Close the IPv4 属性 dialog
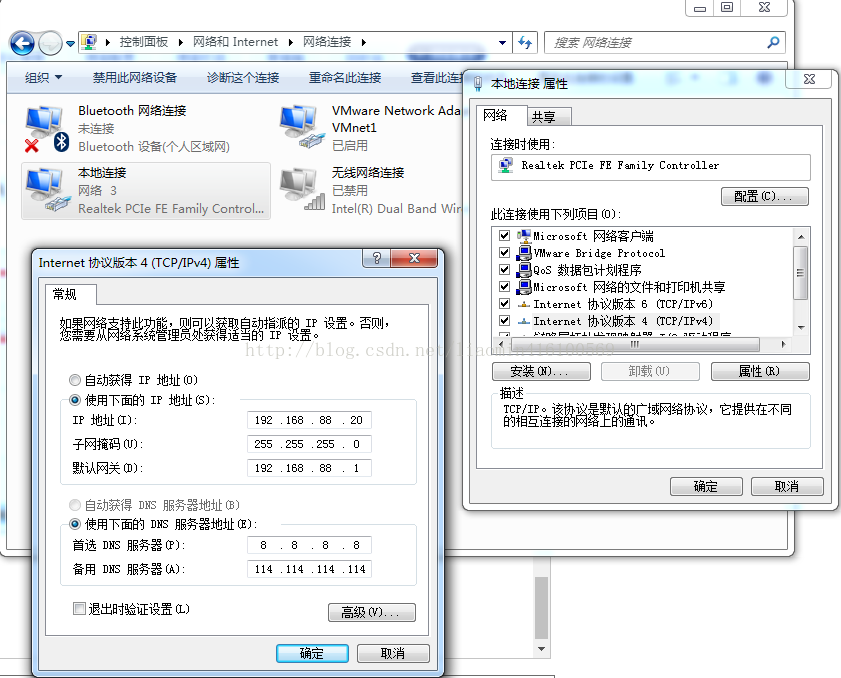Image resolution: width=841 pixels, height=678 pixels. pos(414,258)
